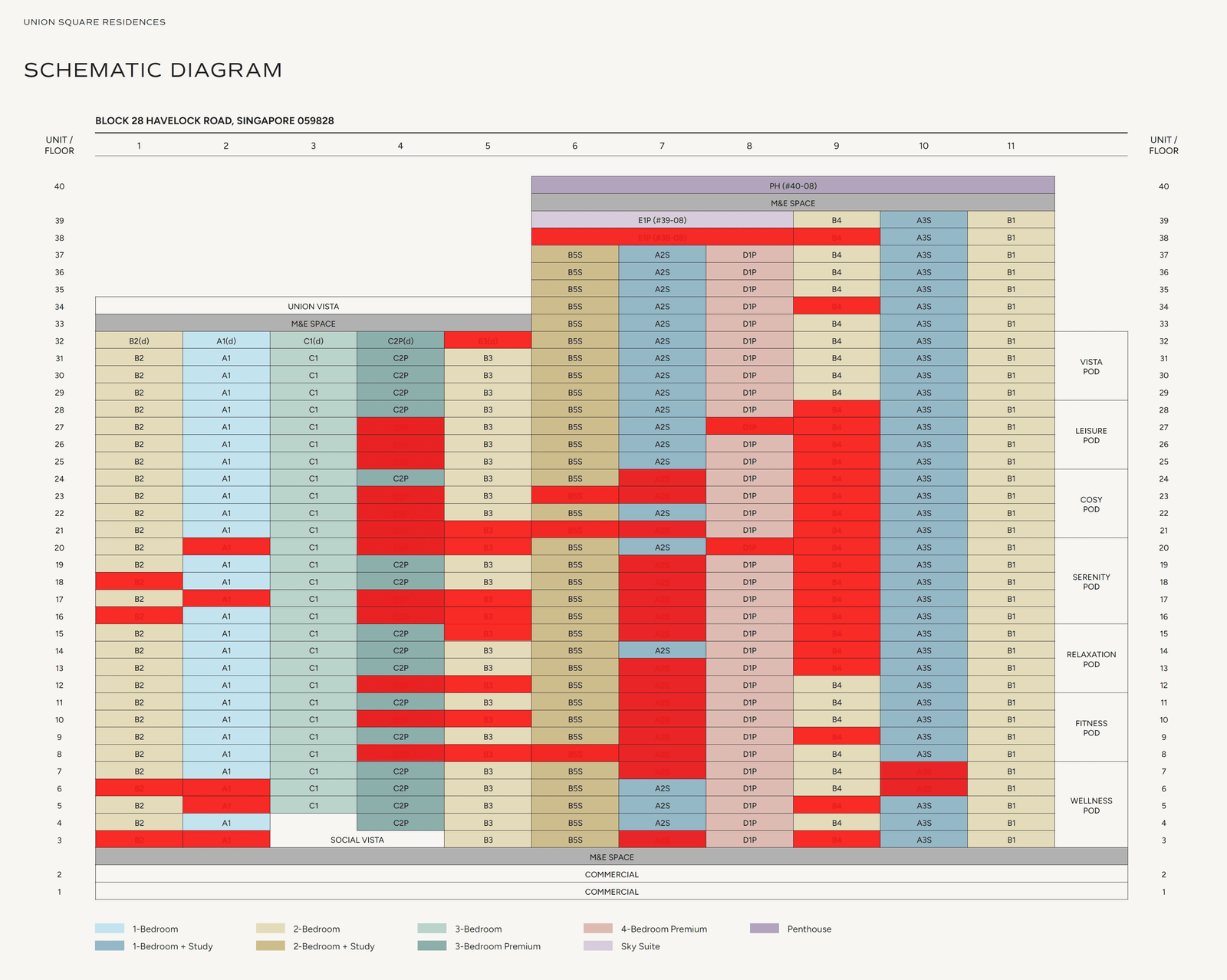1227x980 pixels.
Task: Select the D1P unit on floor 3
Action: 749,840
